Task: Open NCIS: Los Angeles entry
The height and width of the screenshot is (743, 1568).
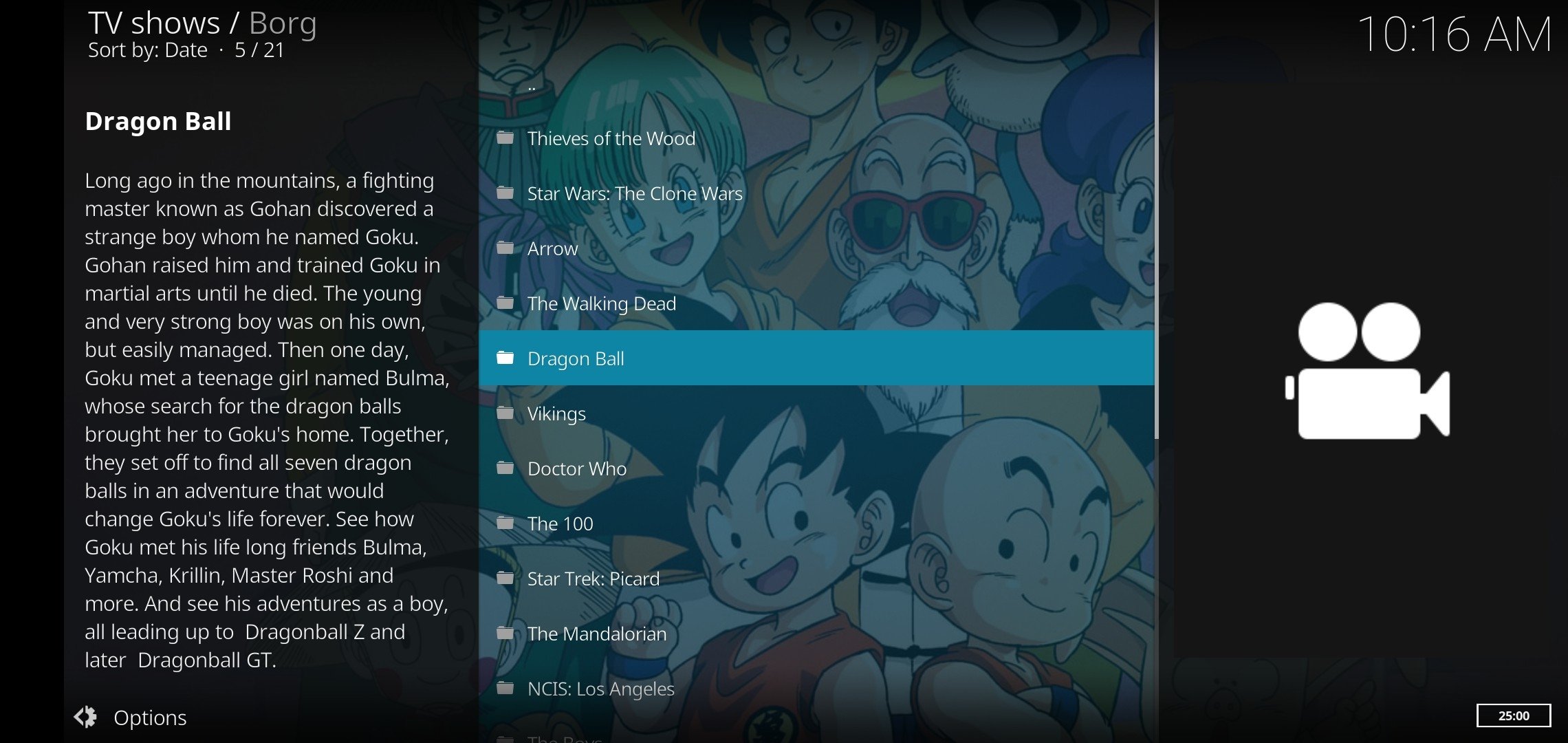Action: tap(816, 689)
